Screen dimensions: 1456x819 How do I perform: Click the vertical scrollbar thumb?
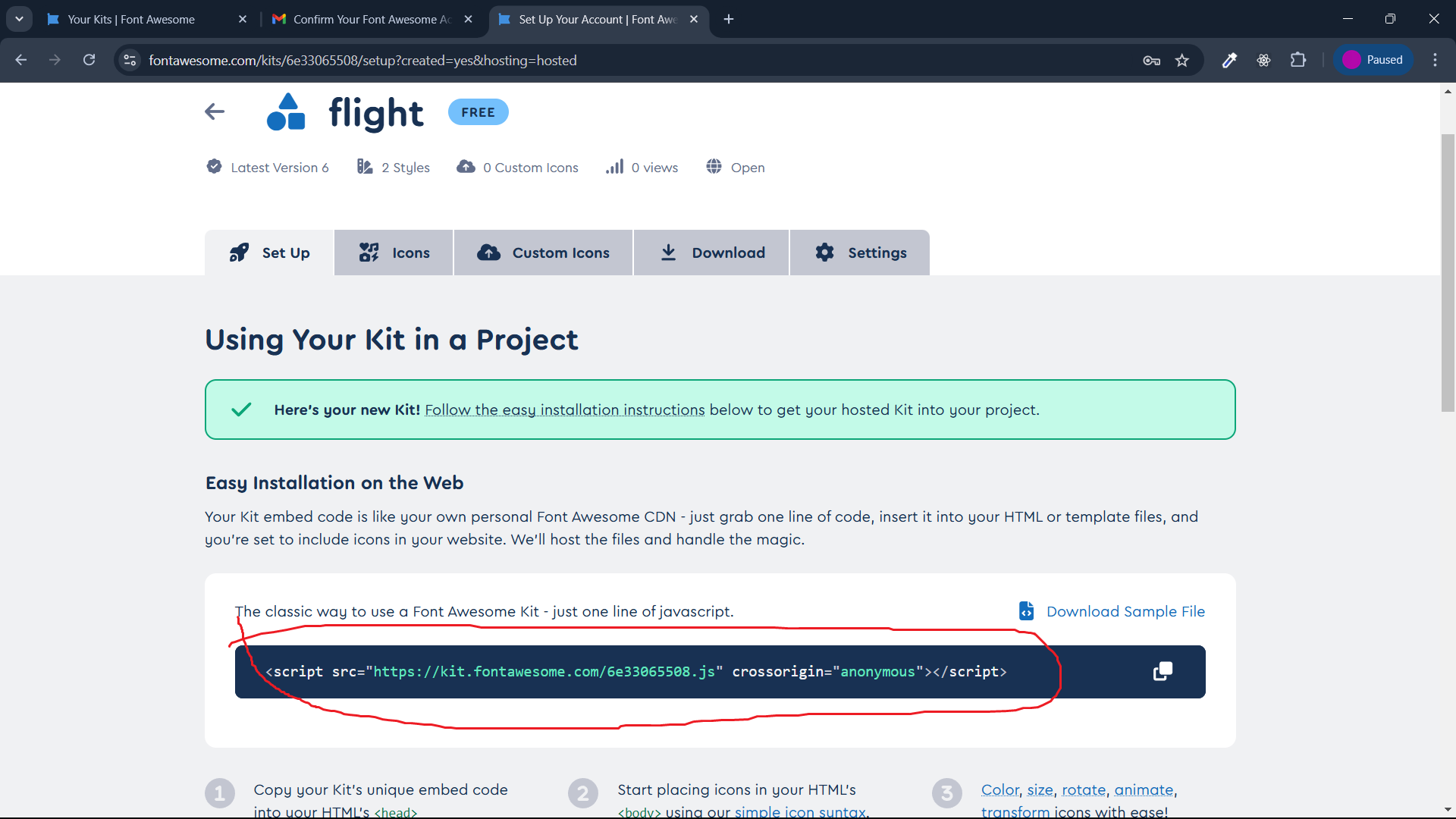click(1448, 273)
